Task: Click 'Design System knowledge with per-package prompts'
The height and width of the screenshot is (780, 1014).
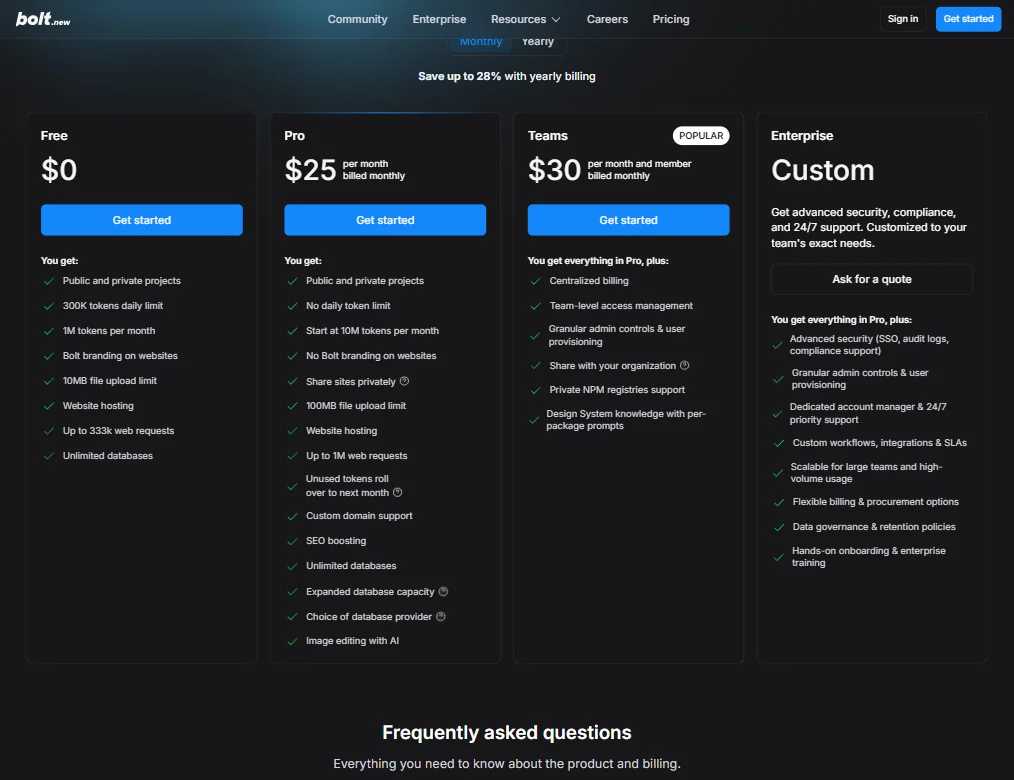Action: pos(626,420)
